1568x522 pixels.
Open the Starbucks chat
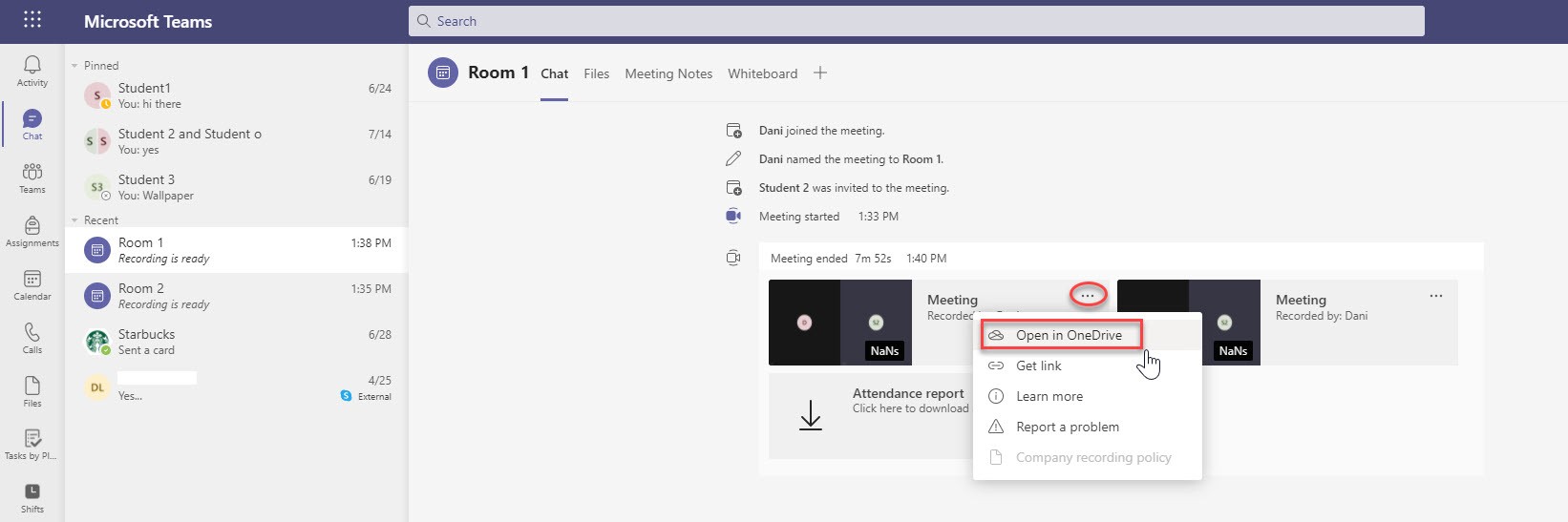(x=236, y=342)
